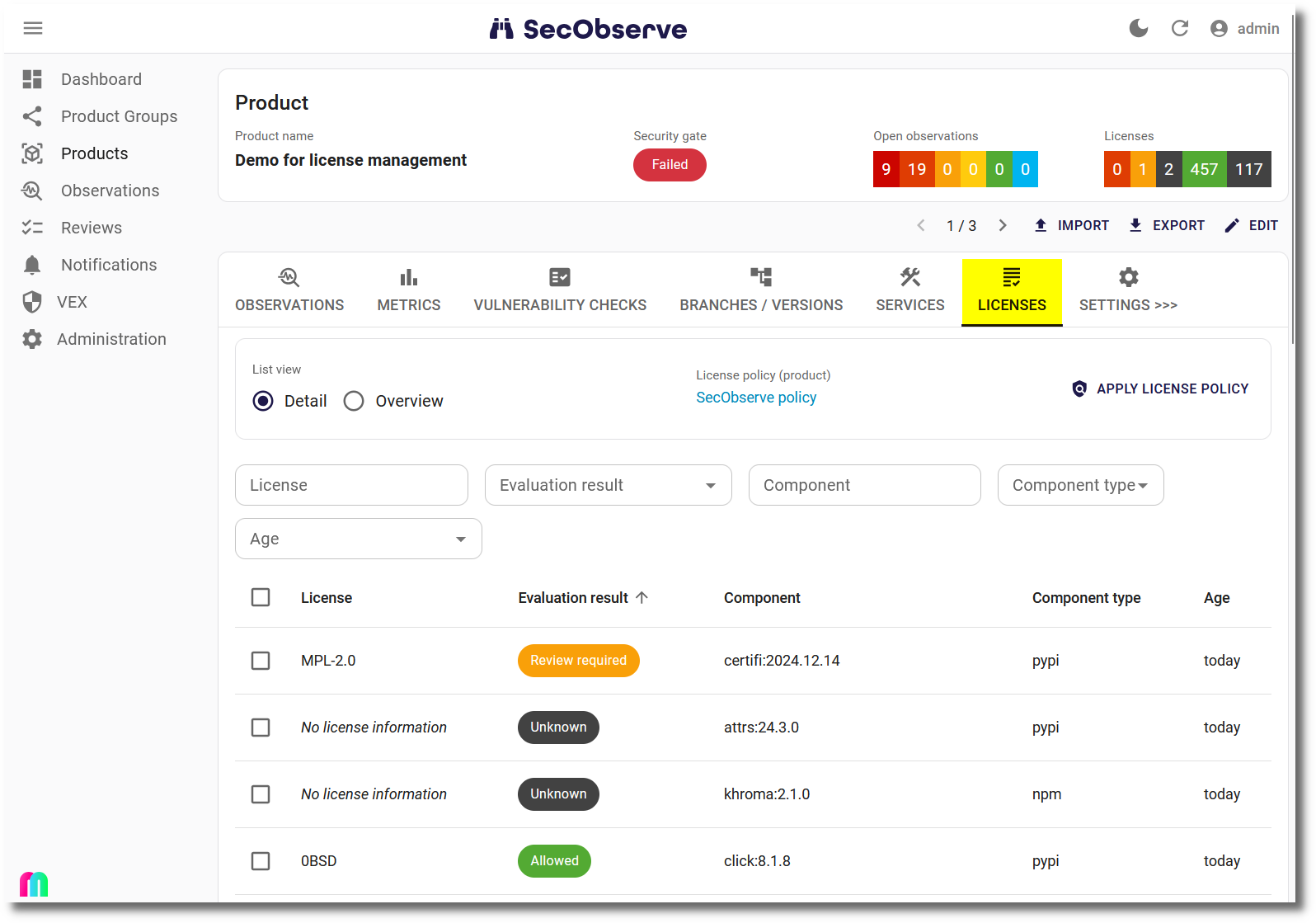The image size is (1316, 923).
Task: Check the attrs:24.3.0 row checkbox
Action: click(261, 728)
